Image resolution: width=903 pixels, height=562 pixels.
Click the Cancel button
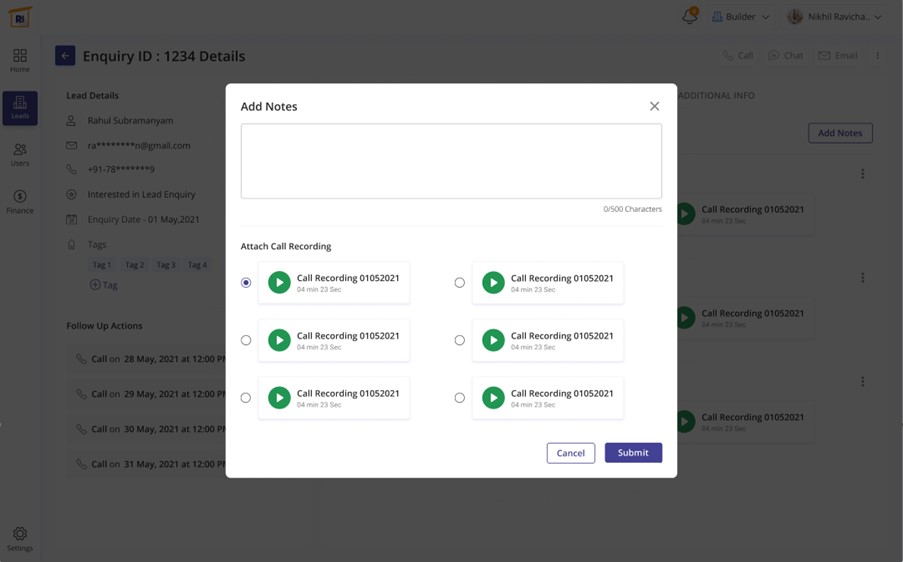[x=571, y=453]
